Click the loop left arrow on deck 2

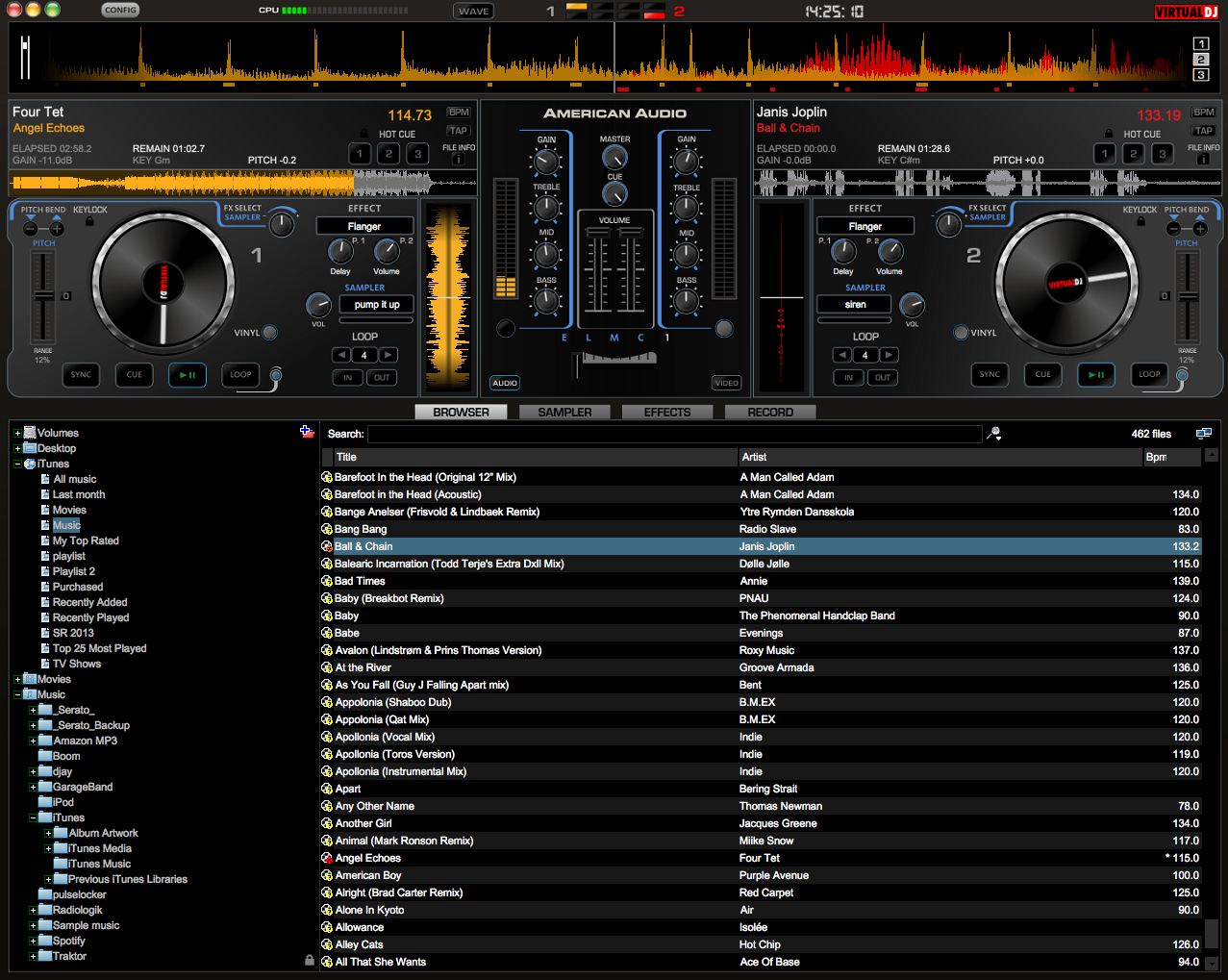click(842, 355)
